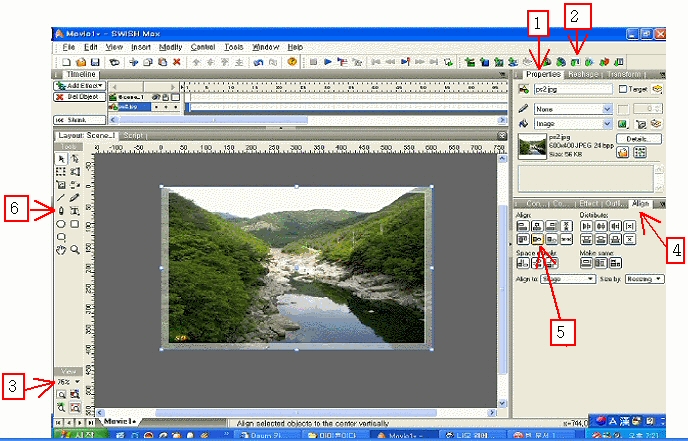Click the Stop playback button

[313, 62]
